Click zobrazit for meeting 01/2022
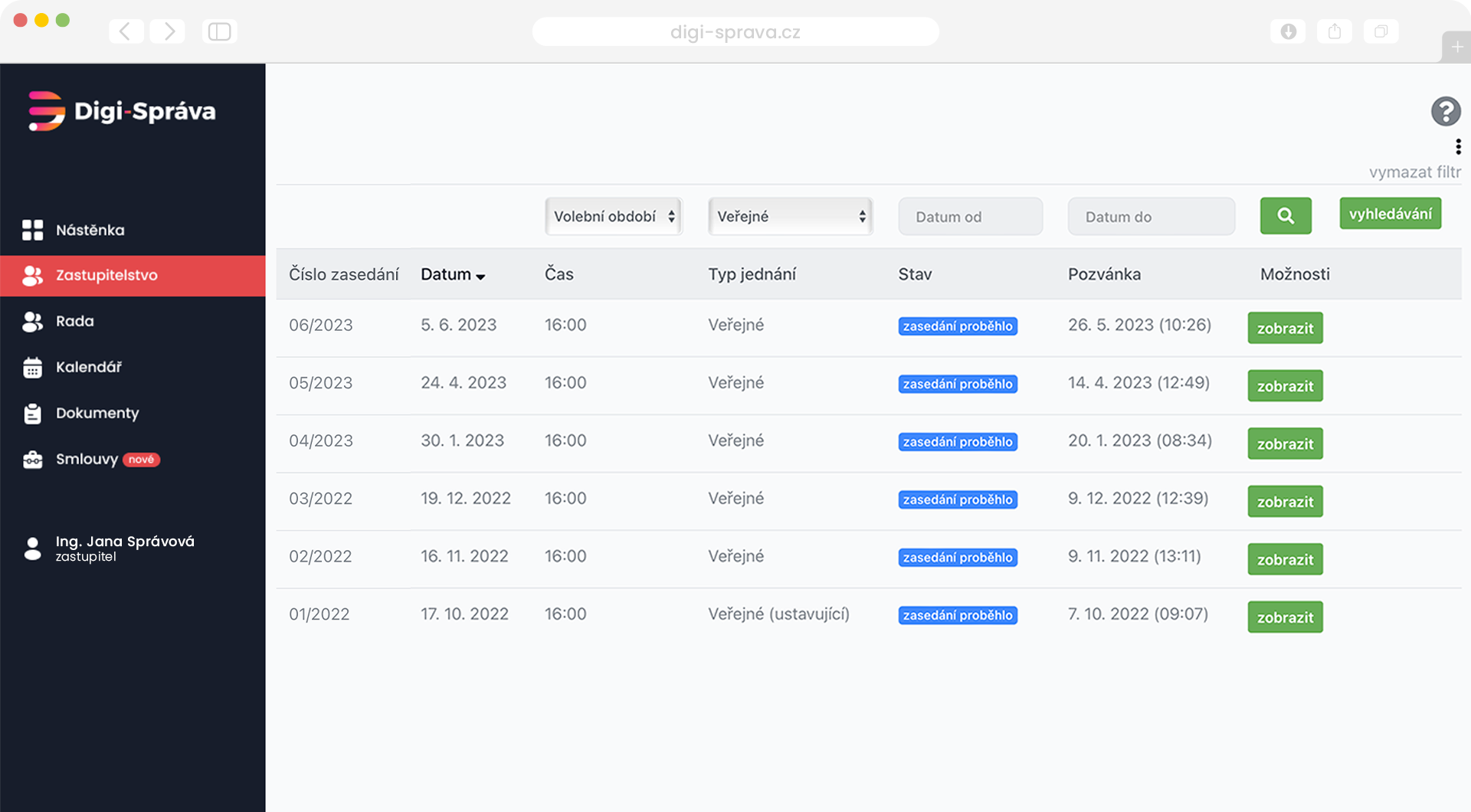The width and height of the screenshot is (1471, 812). click(1285, 617)
